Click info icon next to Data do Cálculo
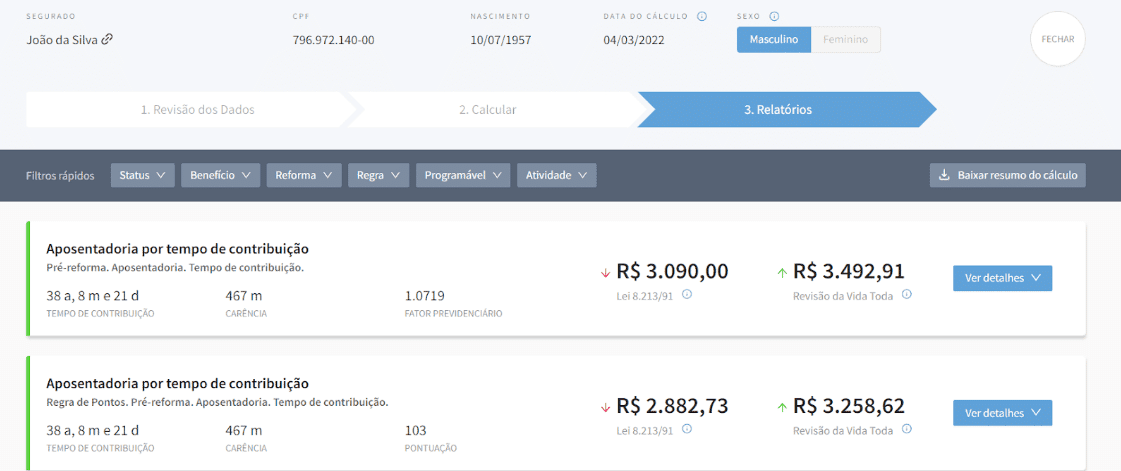Image resolution: width=1121 pixels, height=471 pixels. 702,17
